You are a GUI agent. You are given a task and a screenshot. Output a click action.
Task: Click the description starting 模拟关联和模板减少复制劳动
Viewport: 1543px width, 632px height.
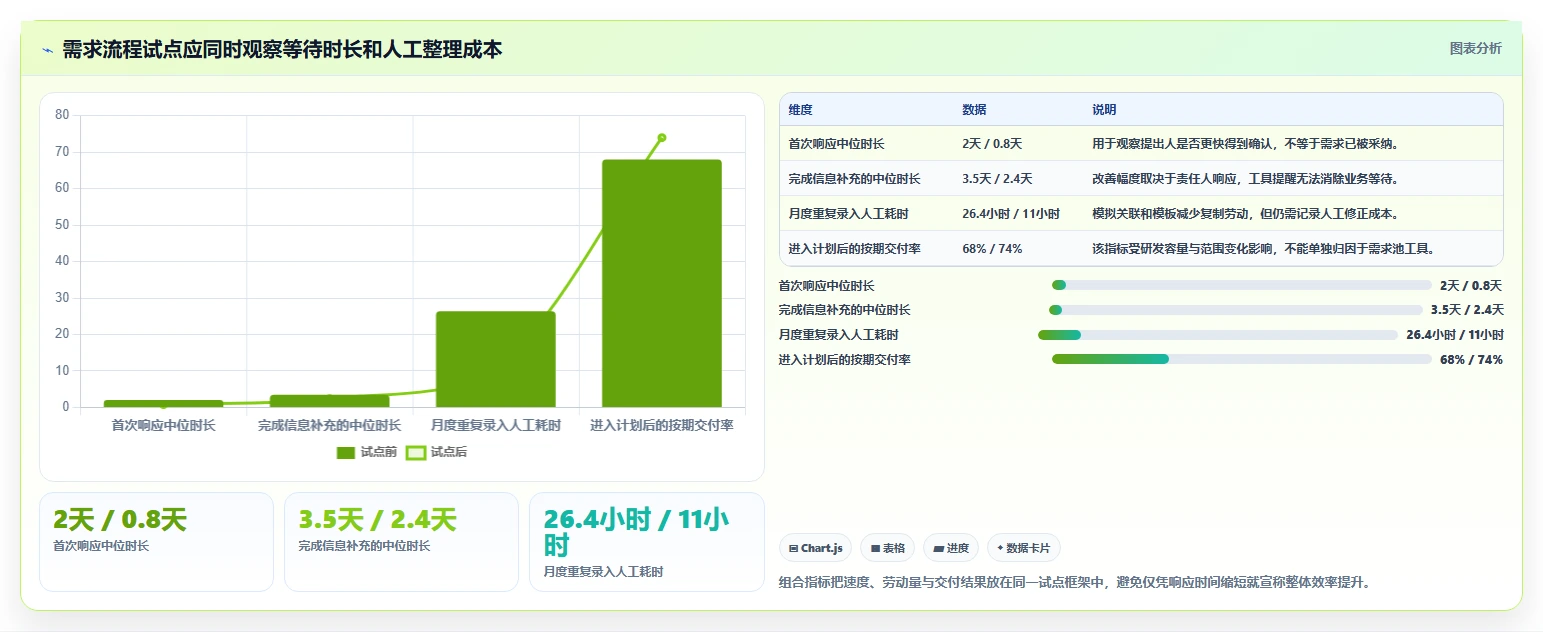[1245, 214]
